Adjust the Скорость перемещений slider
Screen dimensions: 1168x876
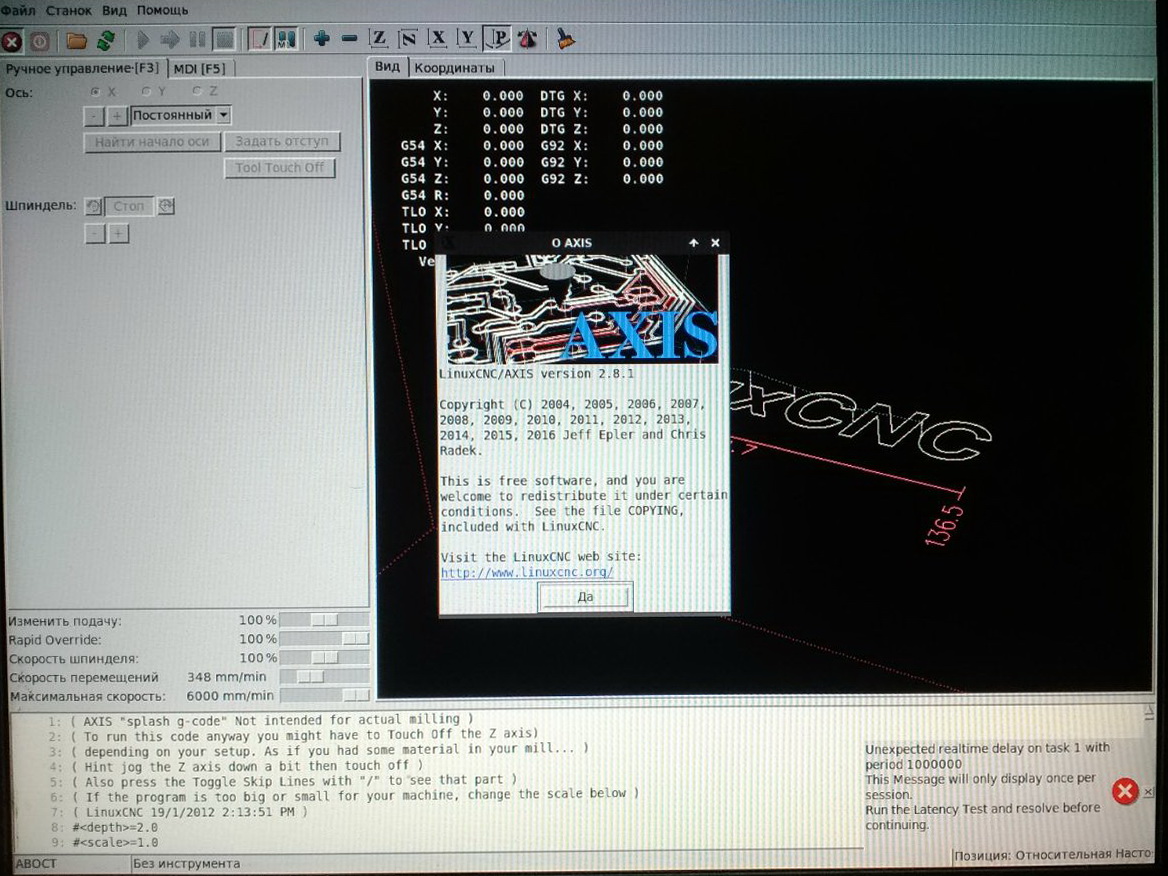click(x=325, y=676)
